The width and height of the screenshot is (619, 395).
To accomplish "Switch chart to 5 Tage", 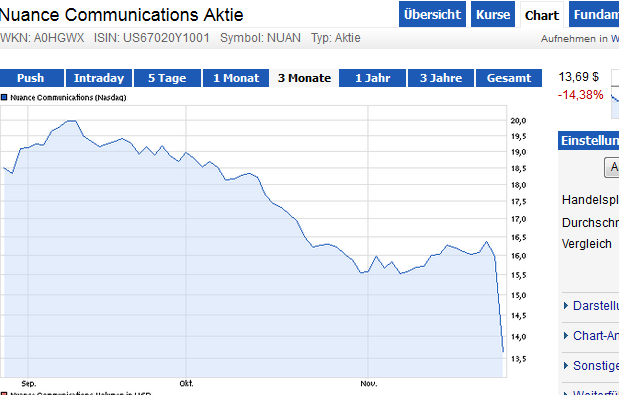I will pyautogui.click(x=167, y=78).
